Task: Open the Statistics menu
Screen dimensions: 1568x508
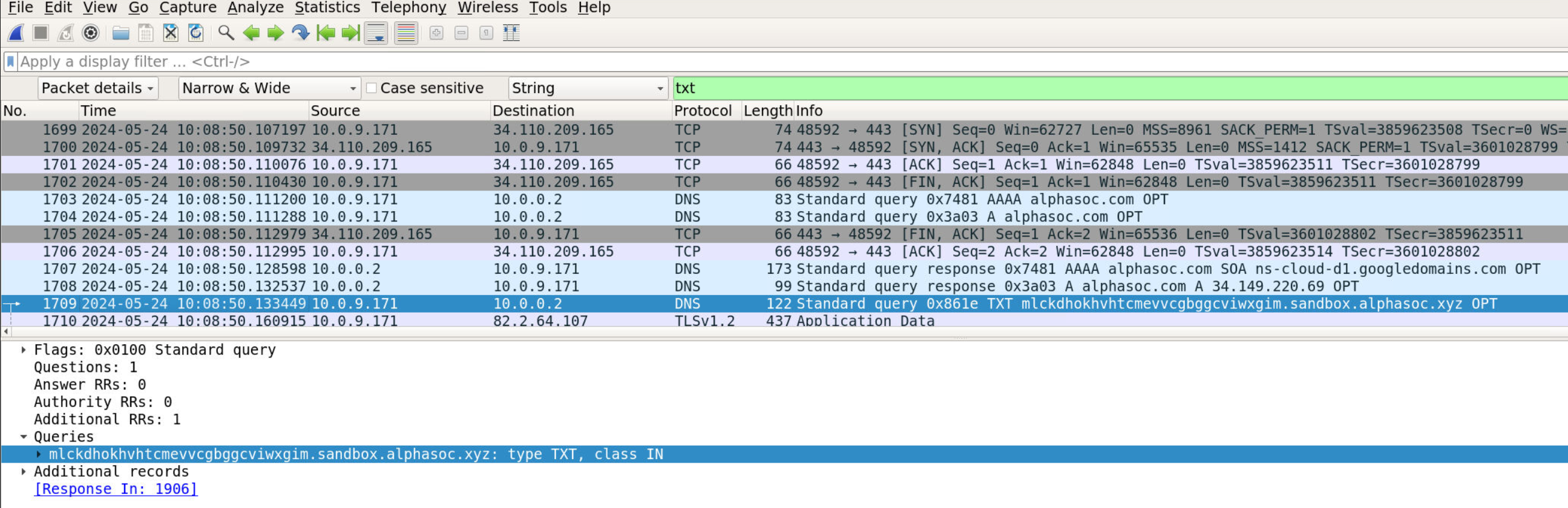Action: tap(327, 7)
